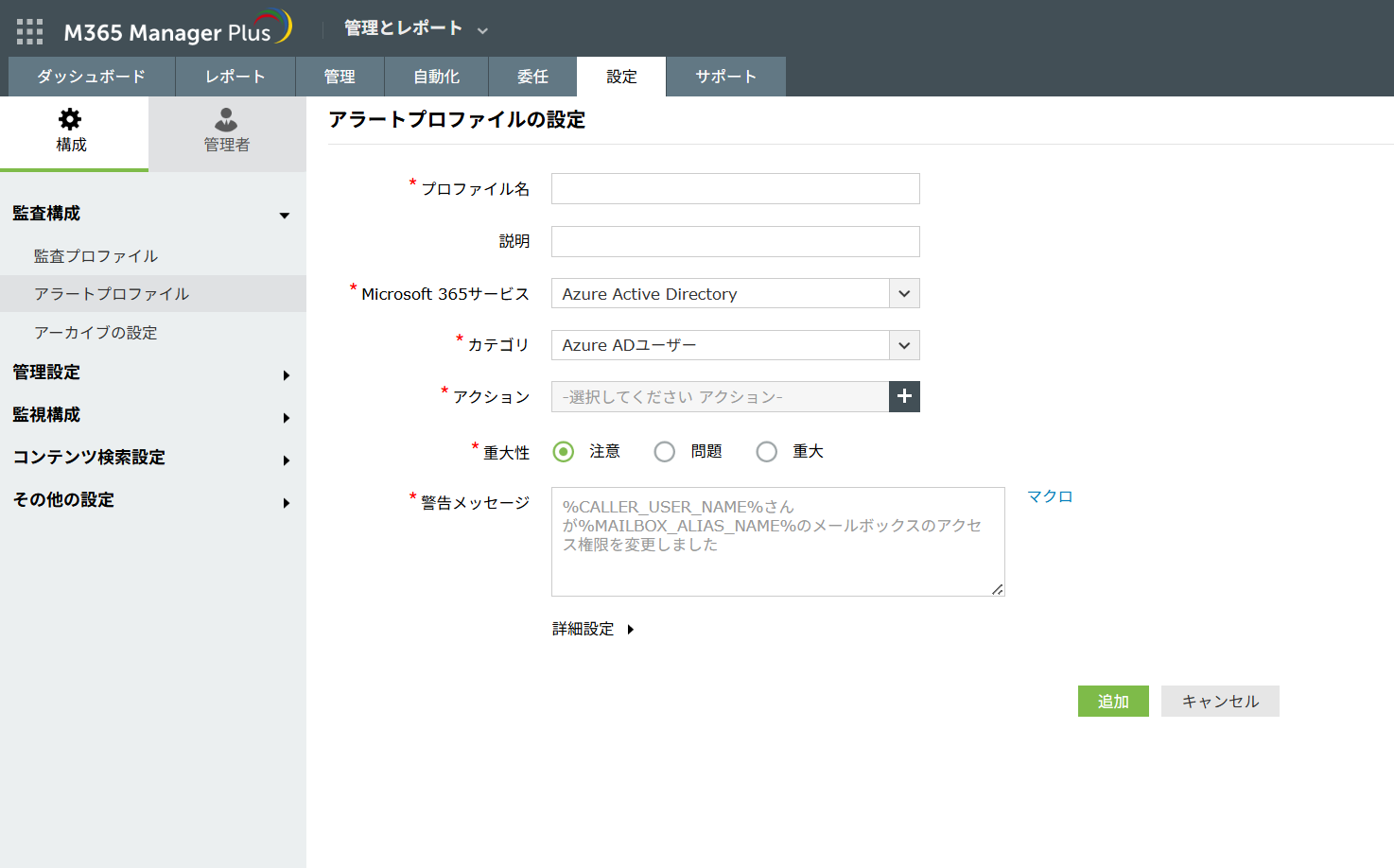The width and height of the screenshot is (1394, 868).
Task: Open the app launcher grid icon
Action: (29, 31)
